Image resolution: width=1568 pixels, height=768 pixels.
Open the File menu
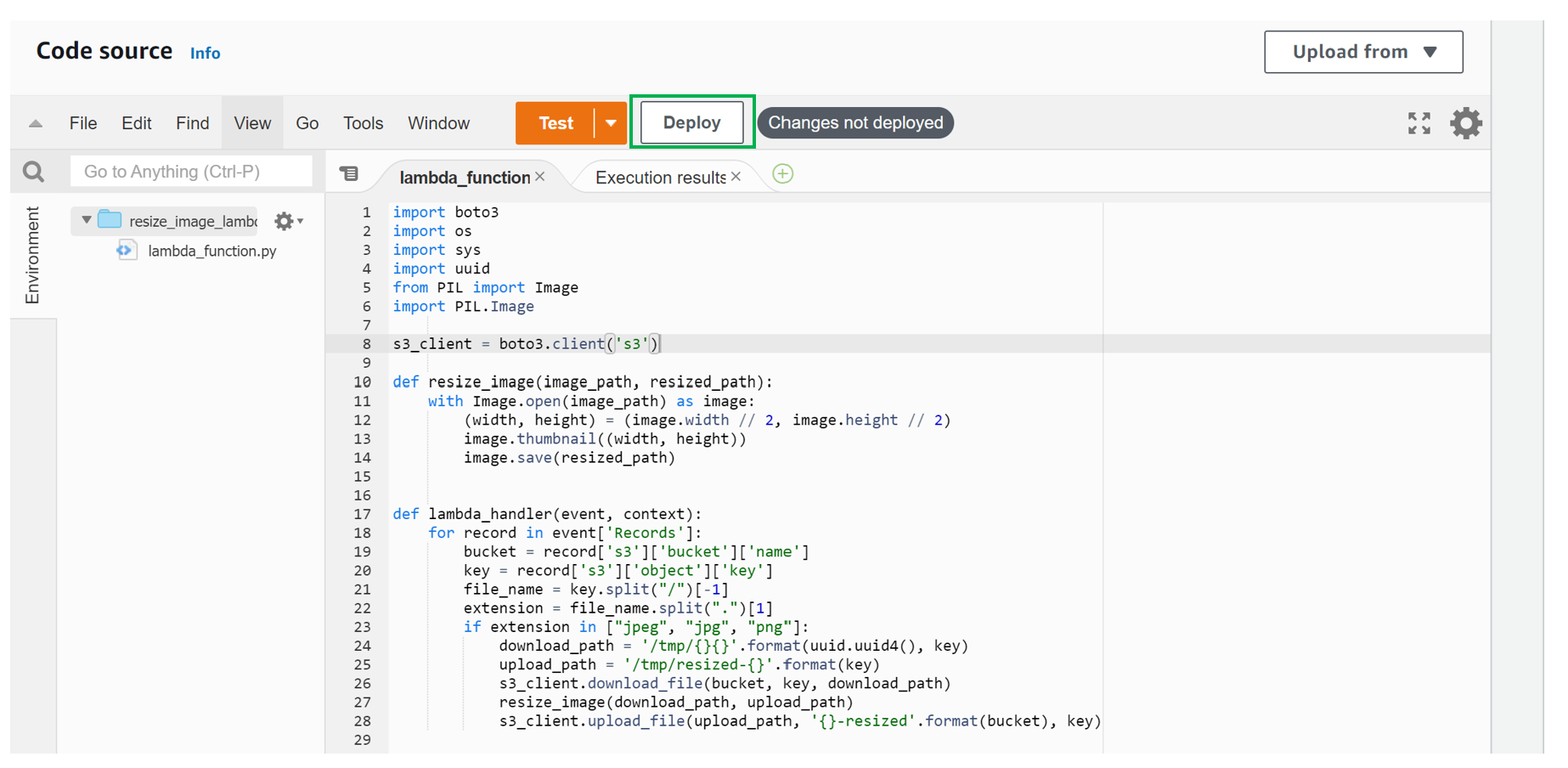point(83,123)
